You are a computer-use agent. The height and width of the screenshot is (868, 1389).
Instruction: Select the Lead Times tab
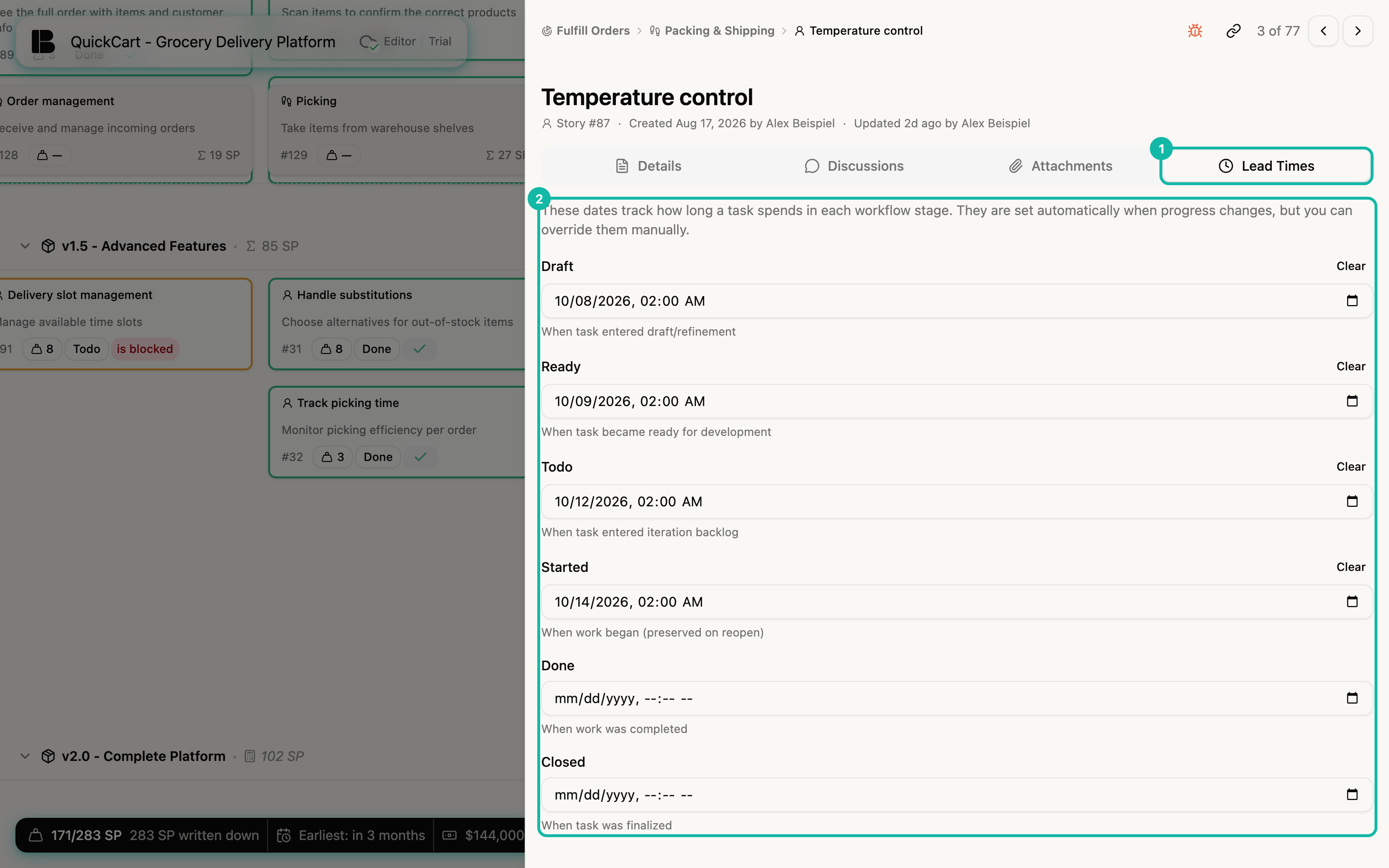pyautogui.click(x=1266, y=166)
